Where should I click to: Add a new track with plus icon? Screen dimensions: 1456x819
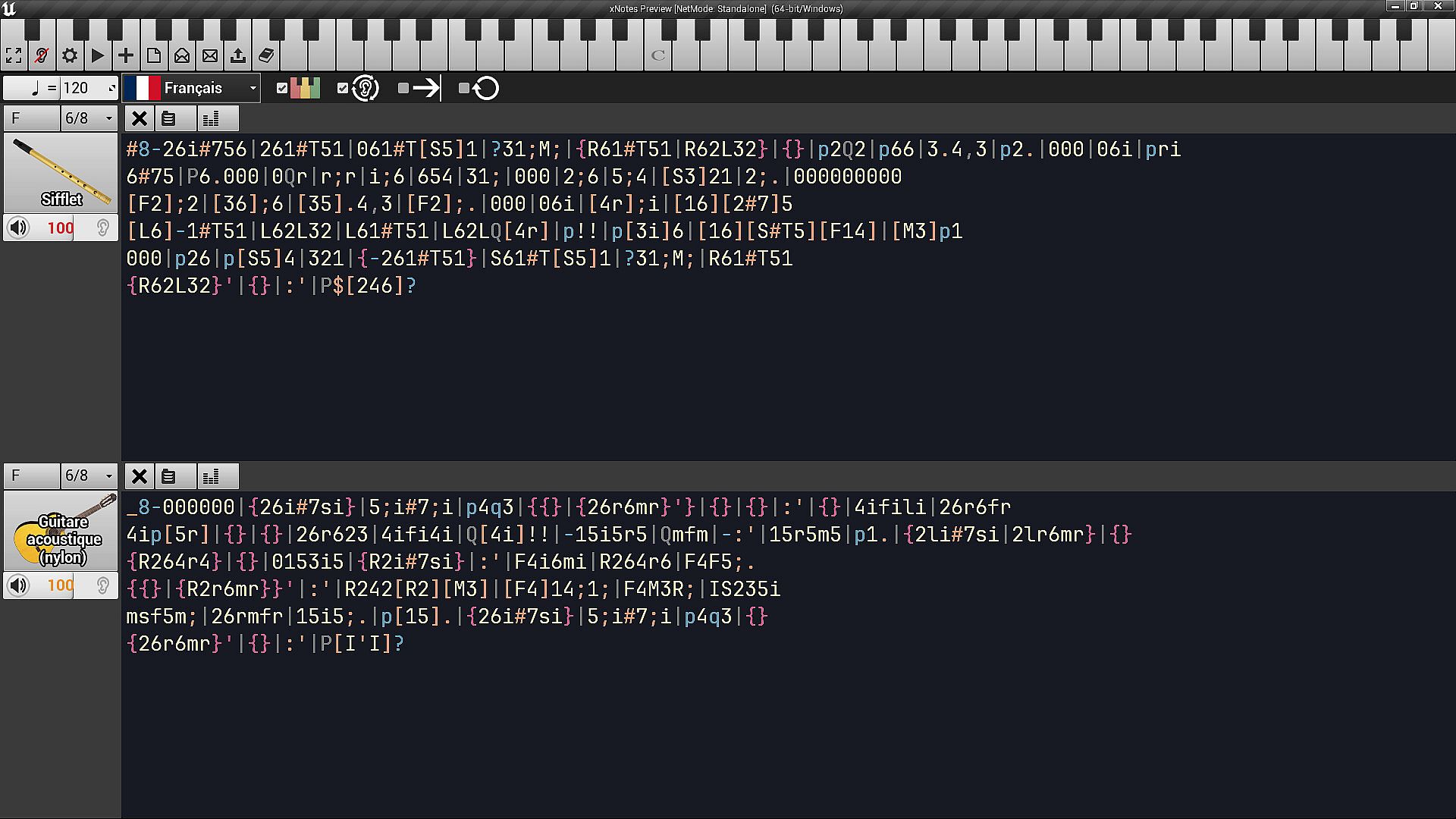pos(126,55)
